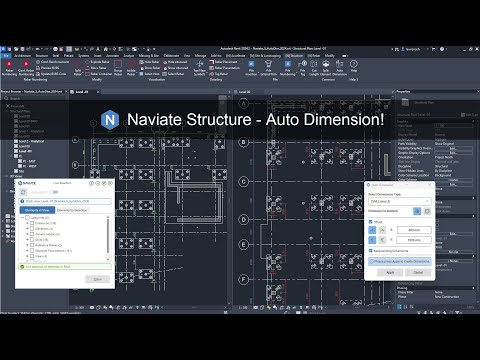Click the info icon in Naviate panel header
480x360 pixels.
coord(91,183)
